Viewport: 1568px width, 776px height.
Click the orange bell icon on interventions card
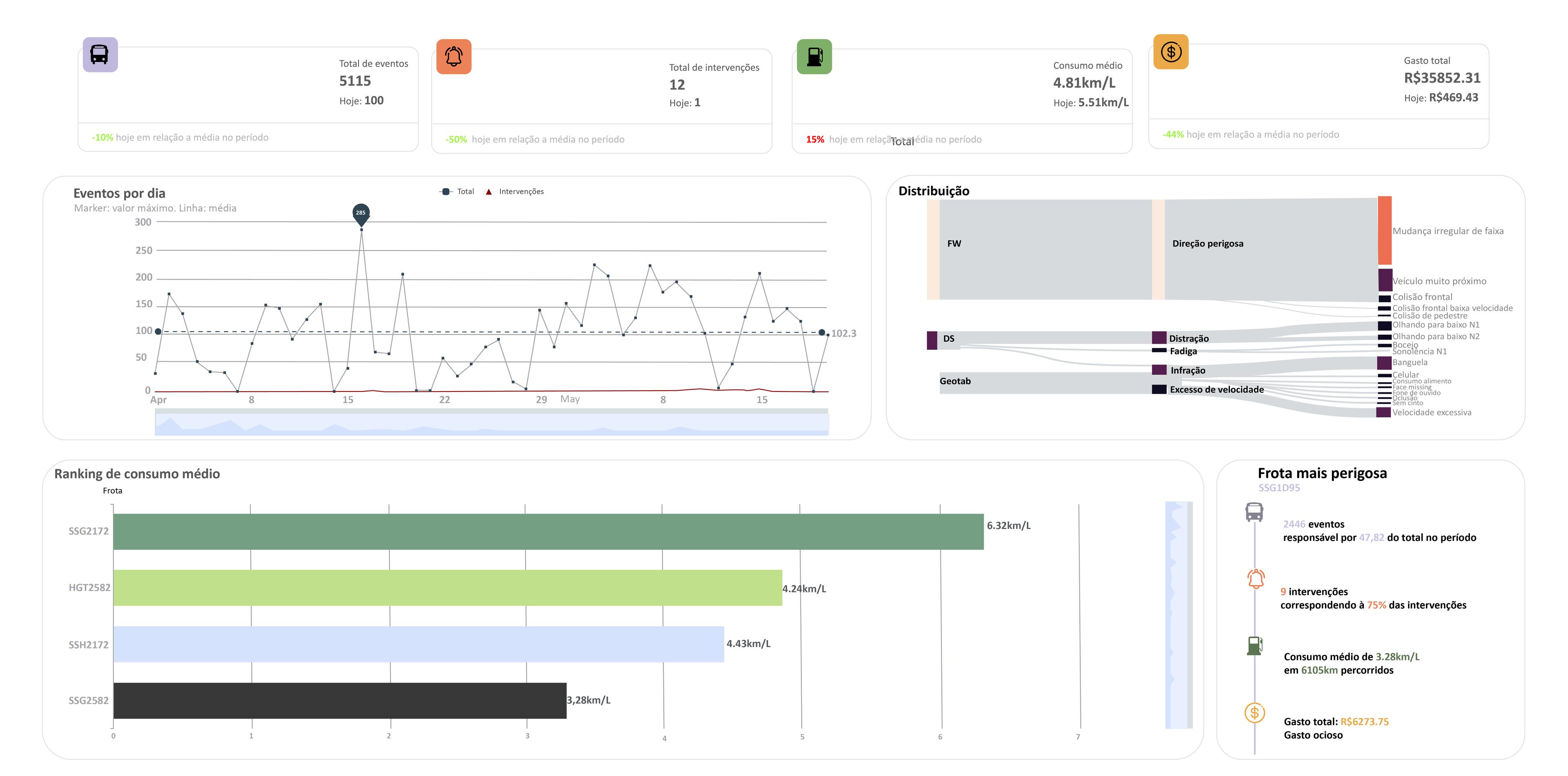click(x=454, y=57)
